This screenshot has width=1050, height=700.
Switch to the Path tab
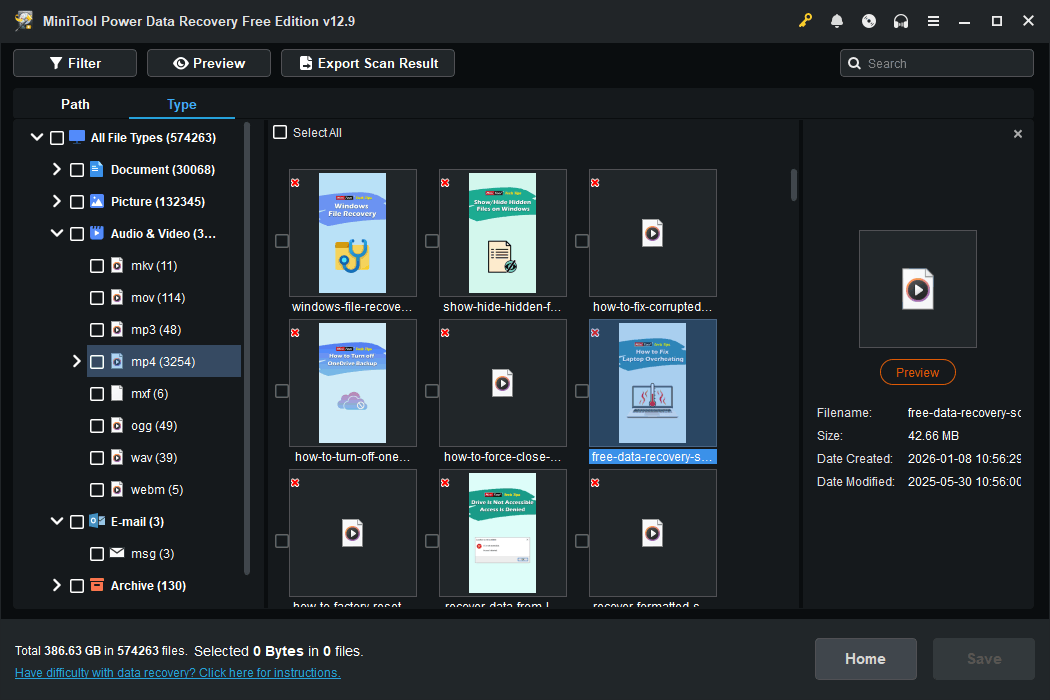tap(75, 104)
